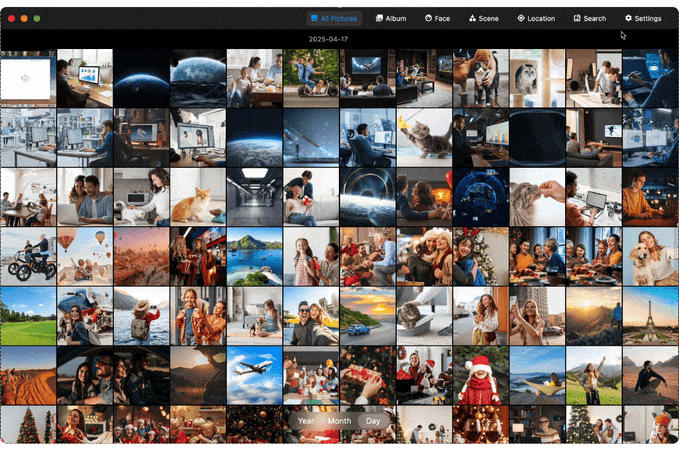The width and height of the screenshot is (679, 450).
Task: Open the child in Santa hat photo
Action: click(480, 375)
